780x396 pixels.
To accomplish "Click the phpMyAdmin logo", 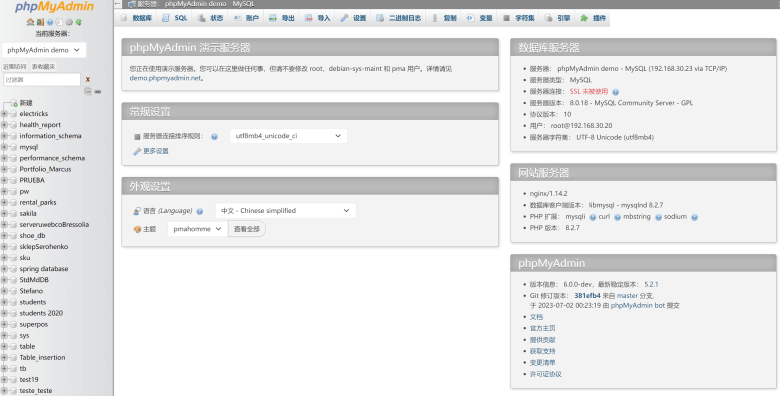I will click(x=54, y=7).
